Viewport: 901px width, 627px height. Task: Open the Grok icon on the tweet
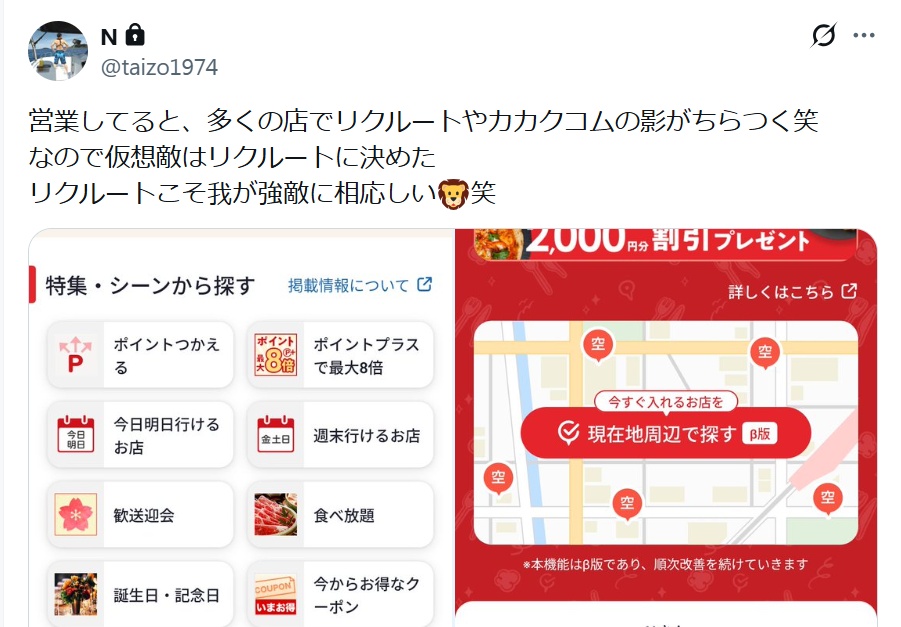coord(823,35)
